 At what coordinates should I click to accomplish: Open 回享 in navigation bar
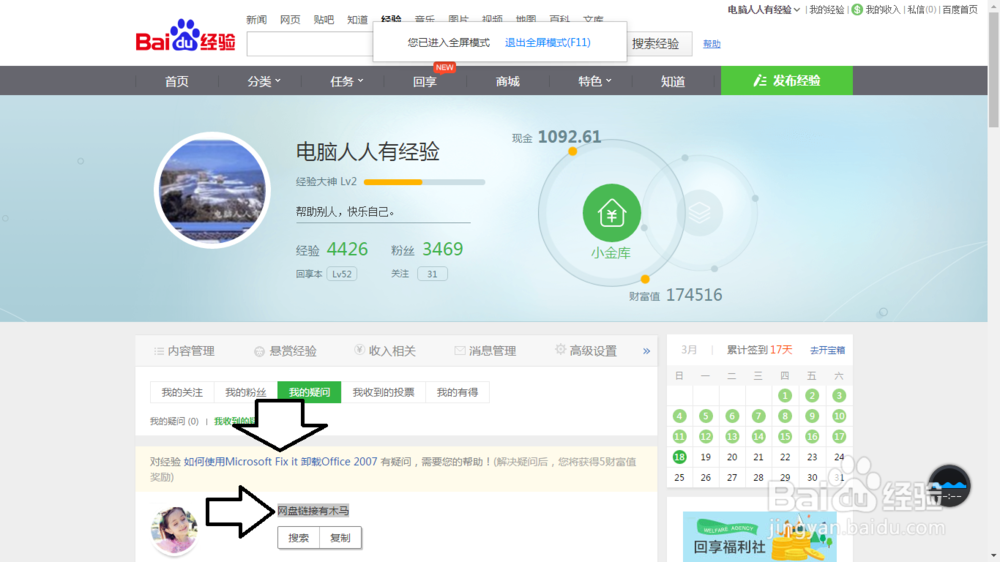coord(425,81)
